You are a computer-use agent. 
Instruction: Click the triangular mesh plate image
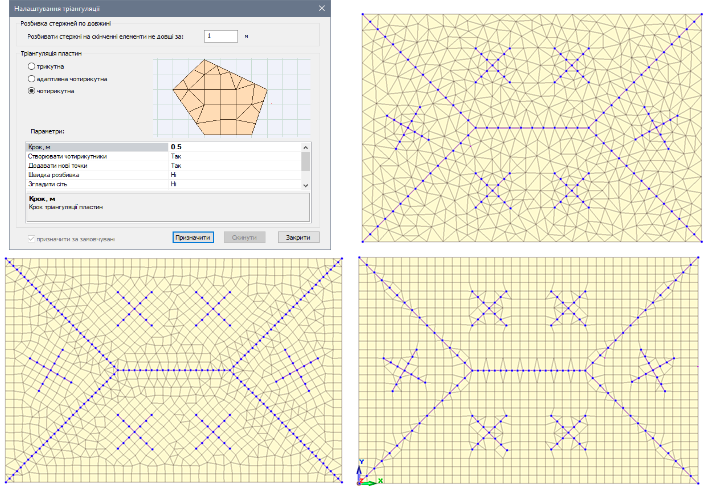[x=530, y=125]
